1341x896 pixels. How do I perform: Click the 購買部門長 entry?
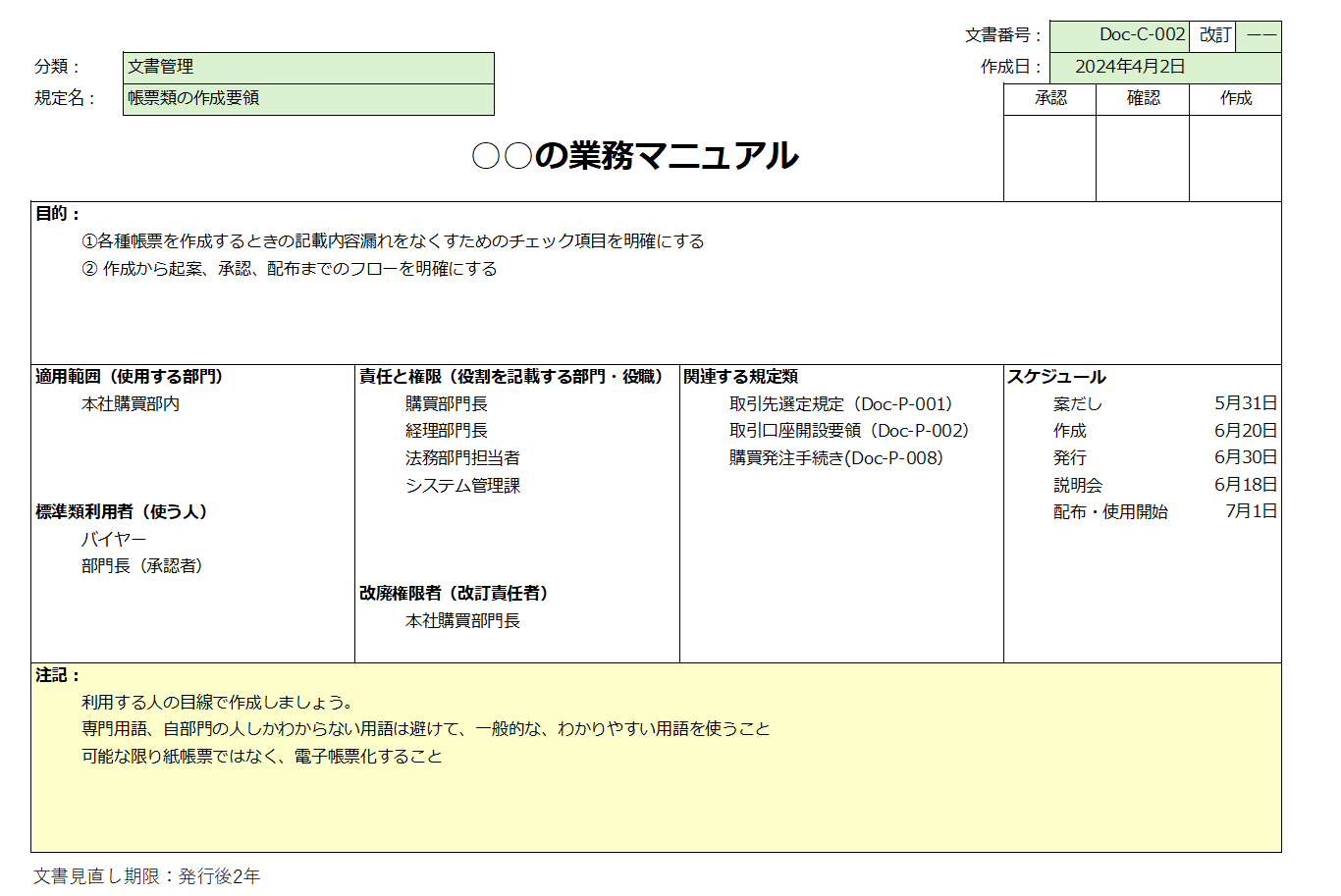pos(447,404)
